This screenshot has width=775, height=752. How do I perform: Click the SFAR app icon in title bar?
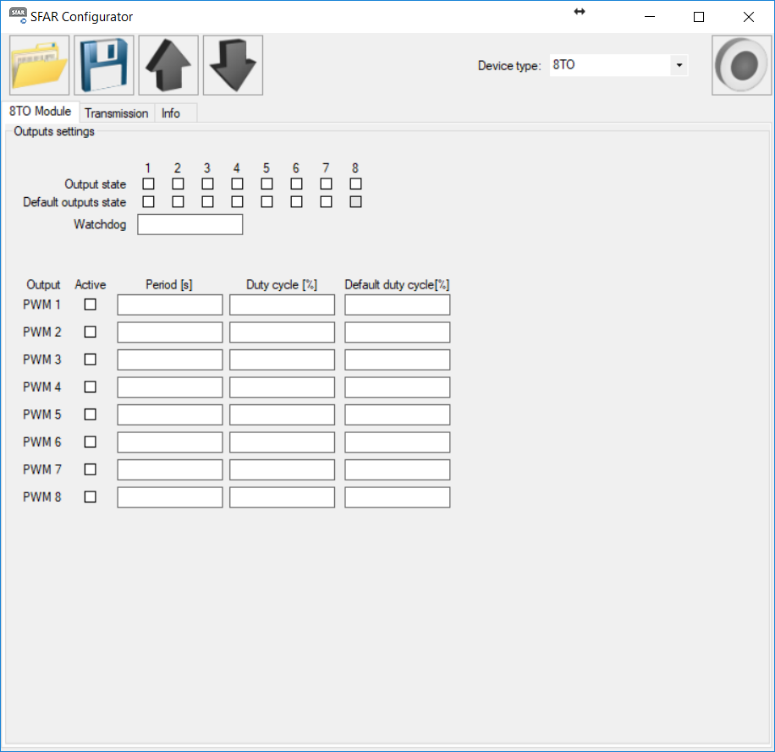tap(17, 16)
